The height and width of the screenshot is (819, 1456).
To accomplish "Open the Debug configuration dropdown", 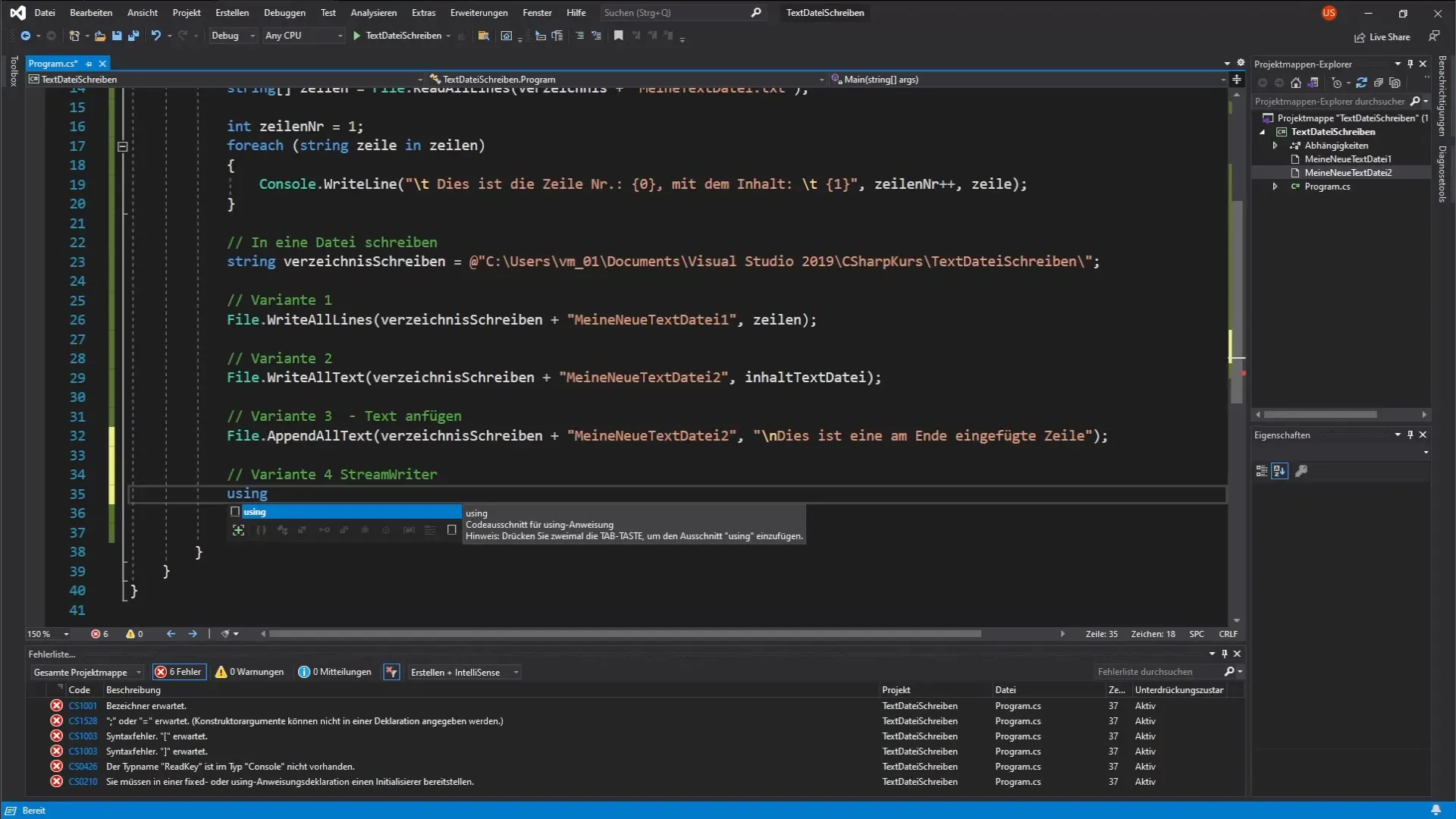I will (233, 36).
